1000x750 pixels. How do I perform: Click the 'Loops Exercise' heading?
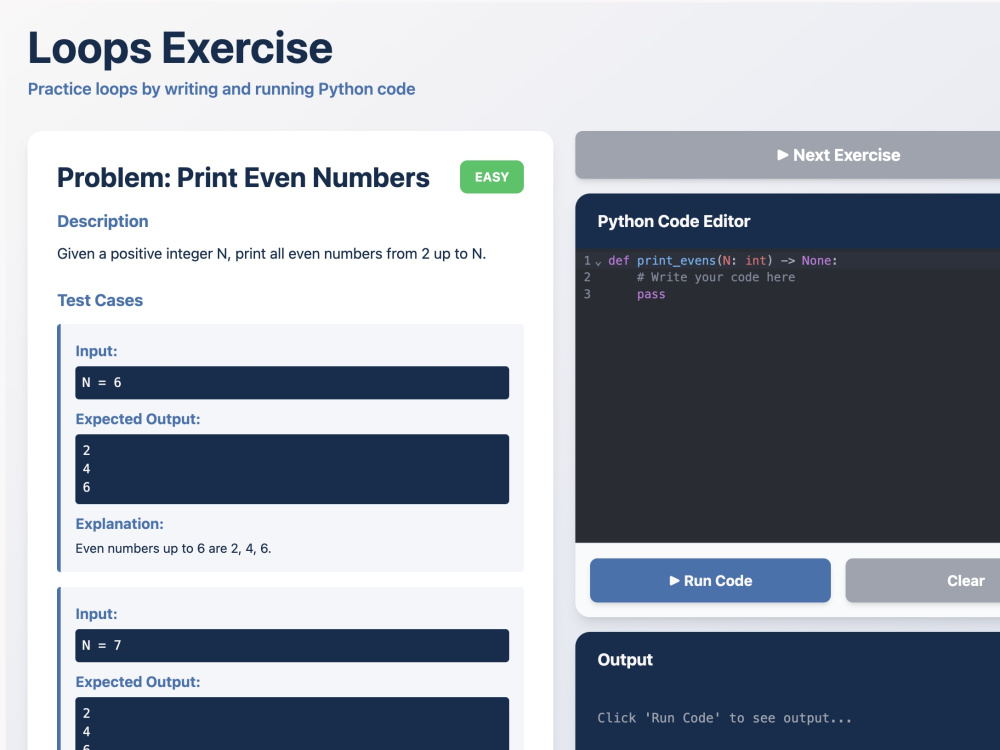tap(180, 48)
